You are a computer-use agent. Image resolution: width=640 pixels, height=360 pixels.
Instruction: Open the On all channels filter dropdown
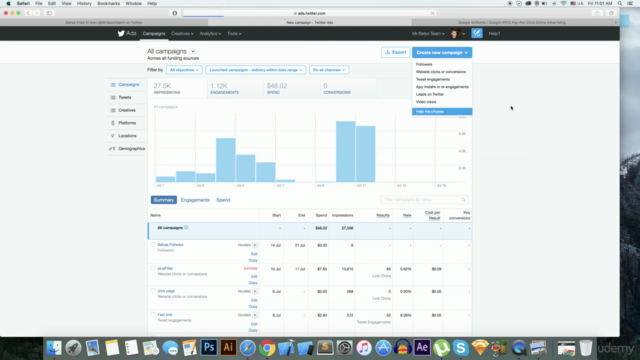pyautogui.click(x=329, y=70)
